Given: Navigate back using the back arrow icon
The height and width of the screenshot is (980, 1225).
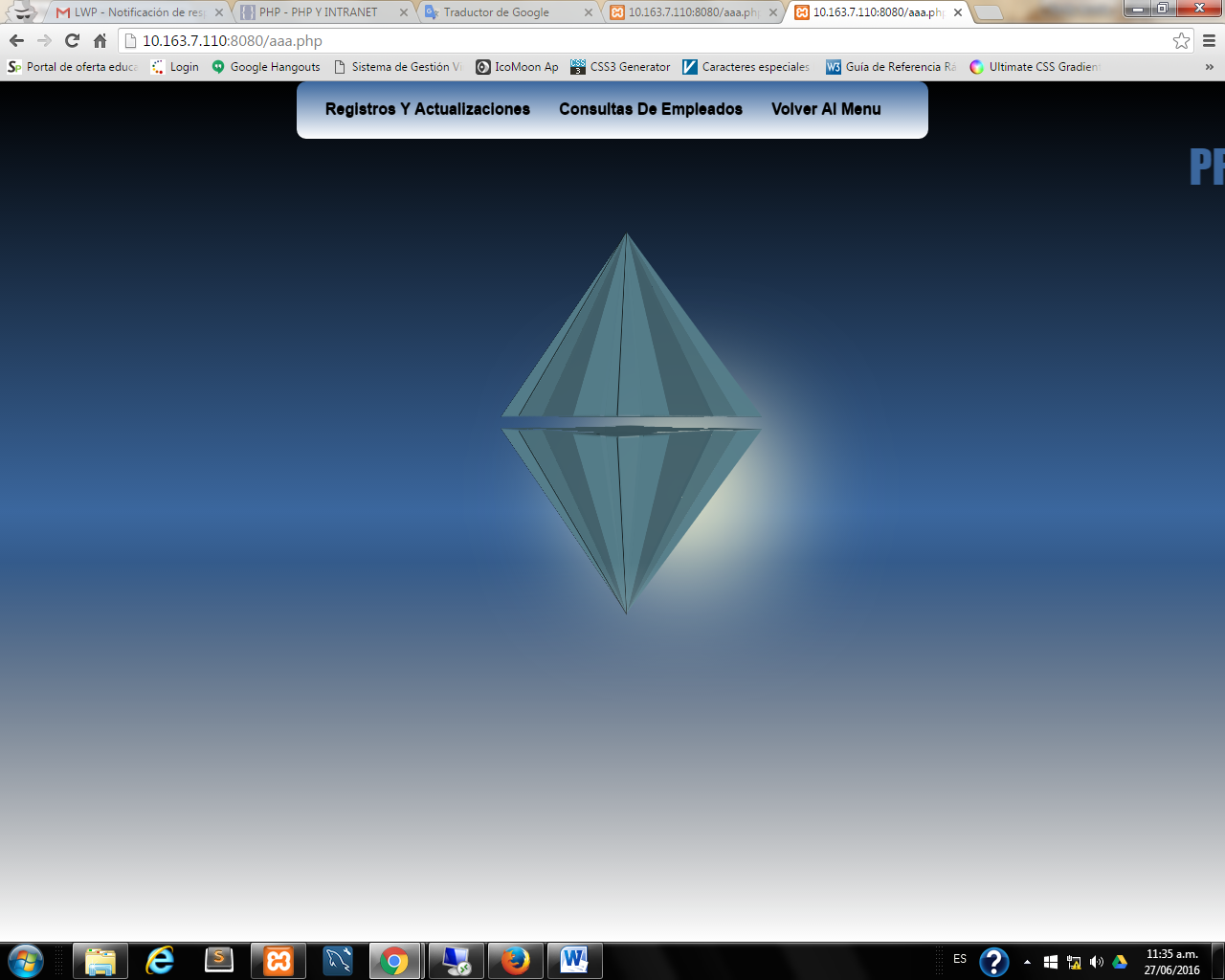Looking at the screenshot, I should (x=14, y=42).
